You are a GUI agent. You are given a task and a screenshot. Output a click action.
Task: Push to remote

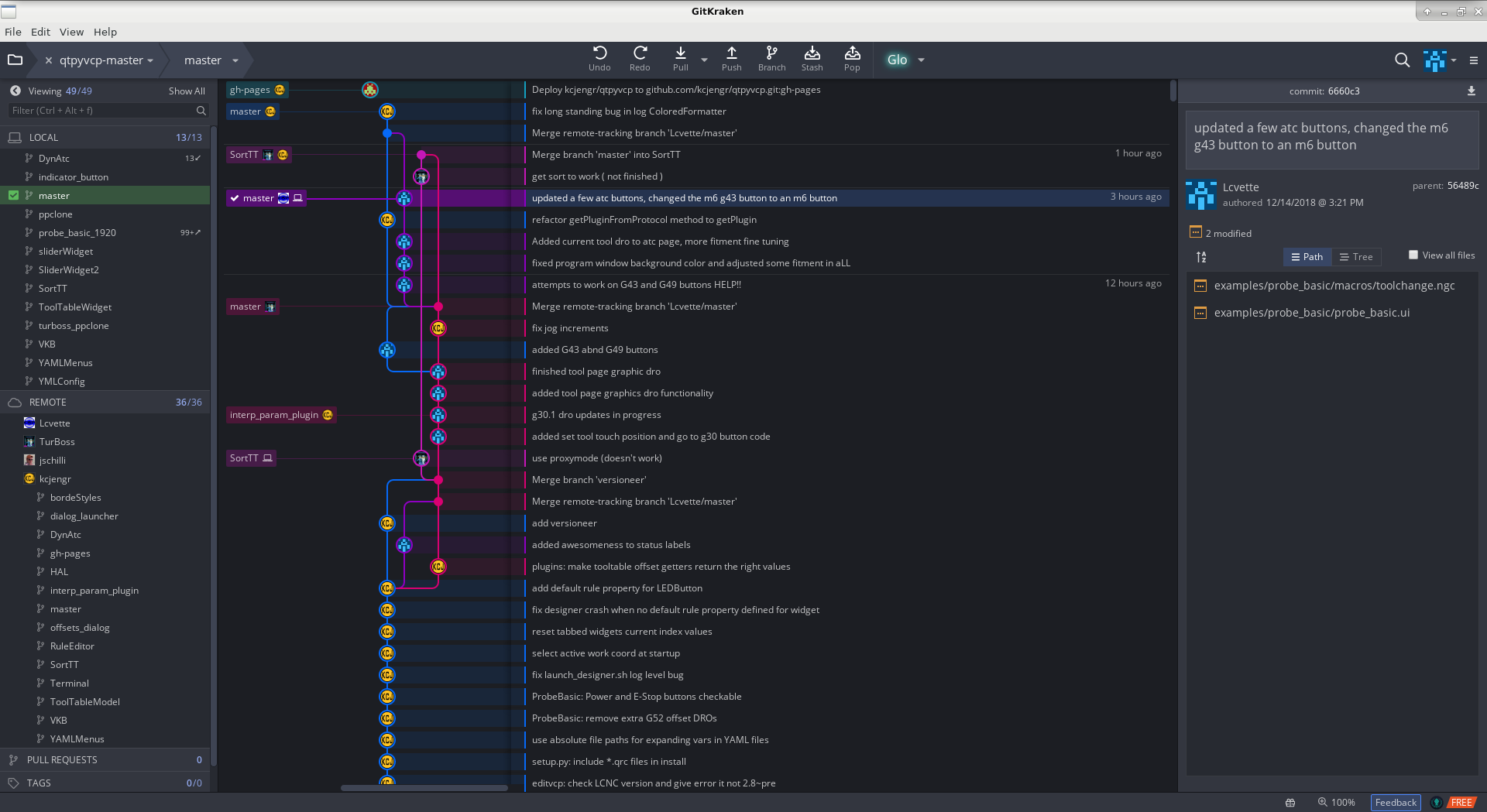[x=731, y=59]
